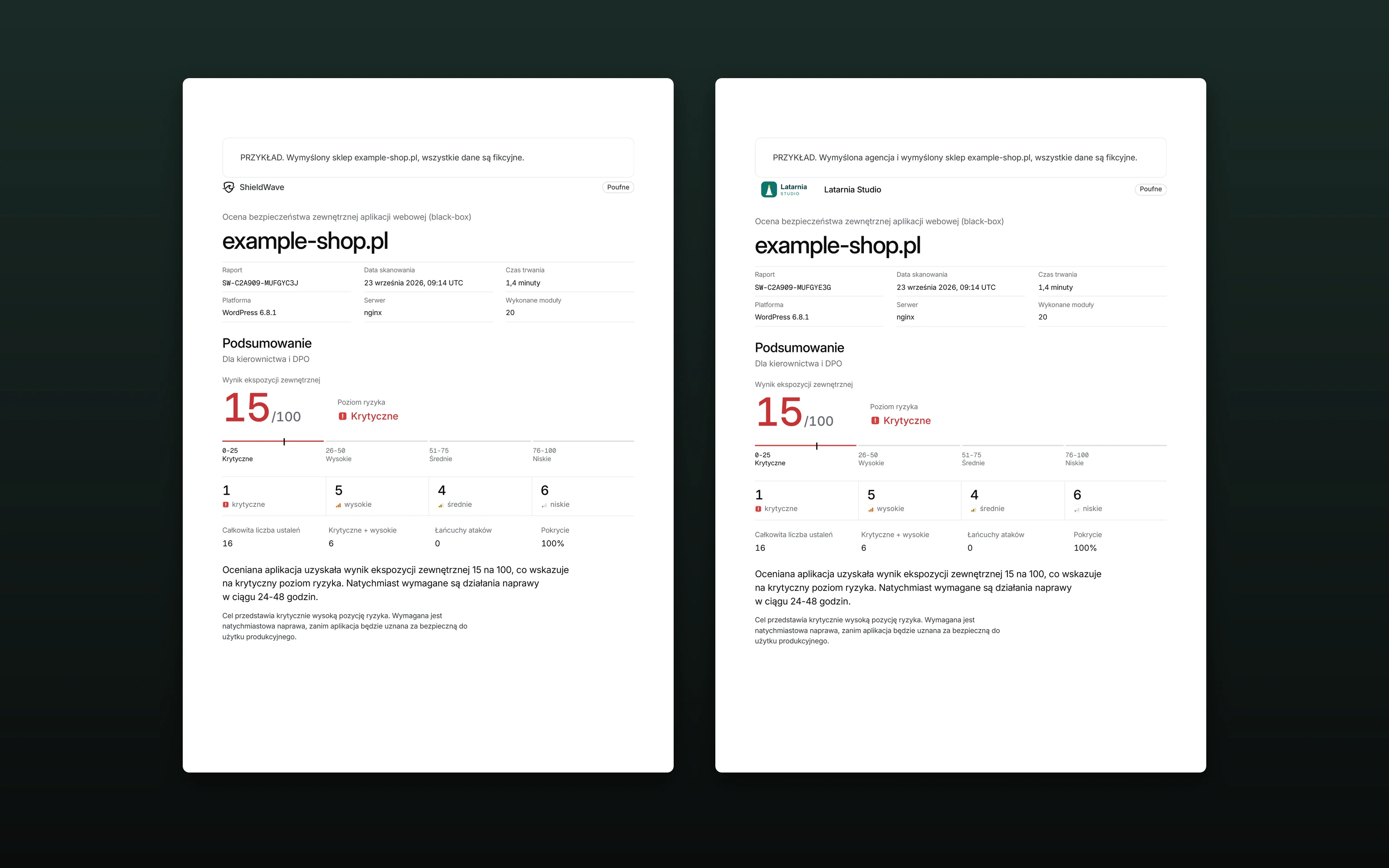Click the PRZYKŁAD notice box in ShieldWave report
Viewport: 1389px width, 868px height.
coord(428,157)
